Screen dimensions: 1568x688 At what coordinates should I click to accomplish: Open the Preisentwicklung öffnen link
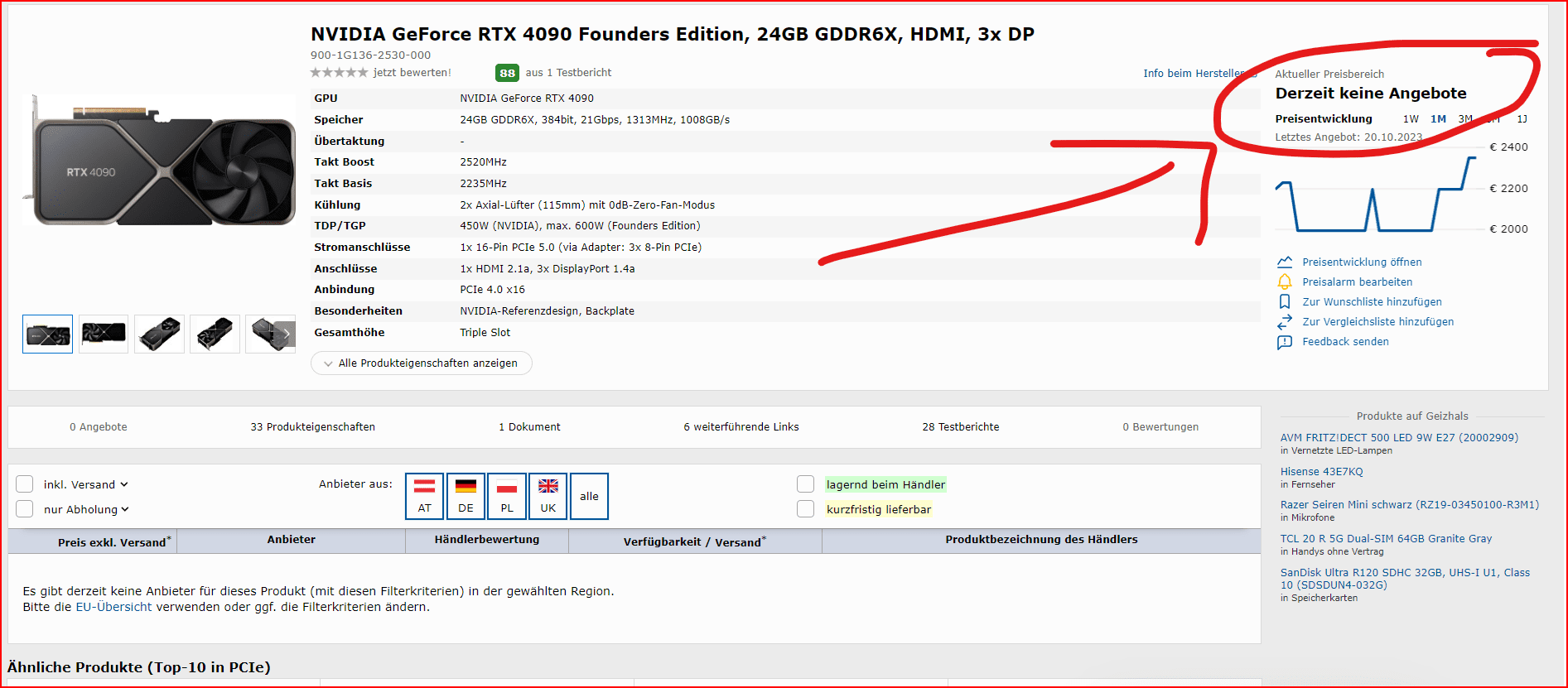point(1362,262)
